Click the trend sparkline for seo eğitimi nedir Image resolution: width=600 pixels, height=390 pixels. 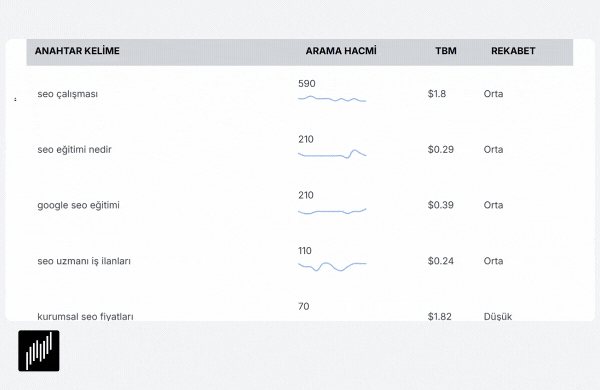(332, 154)
